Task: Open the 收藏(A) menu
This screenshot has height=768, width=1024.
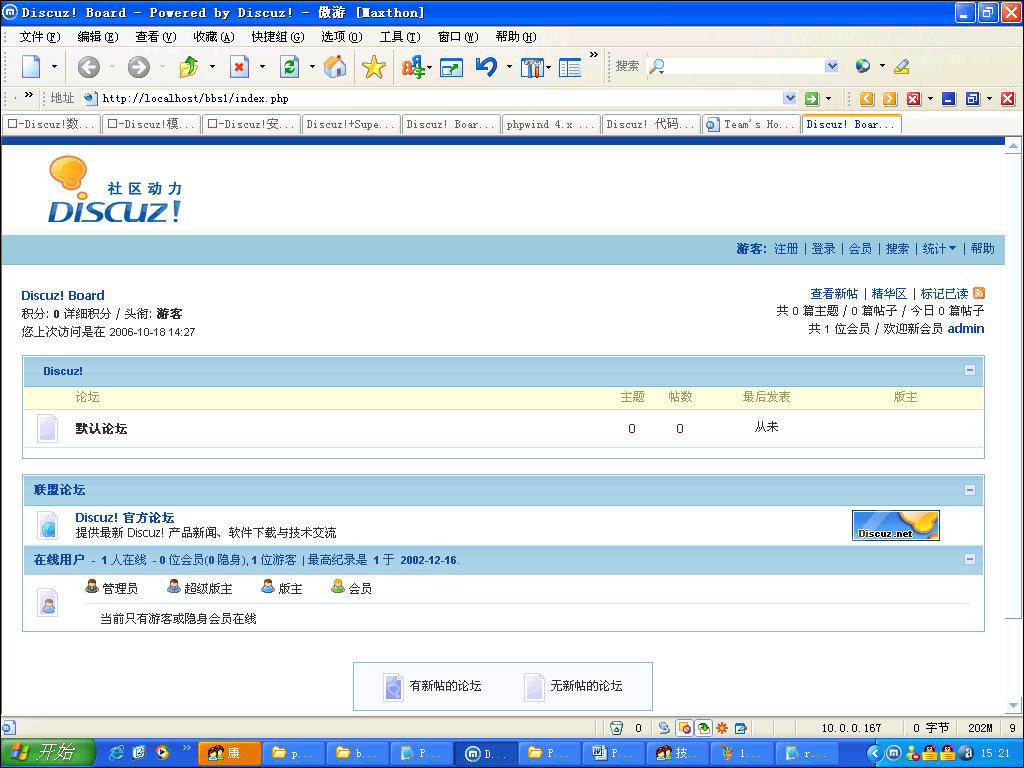Action: 214,37
